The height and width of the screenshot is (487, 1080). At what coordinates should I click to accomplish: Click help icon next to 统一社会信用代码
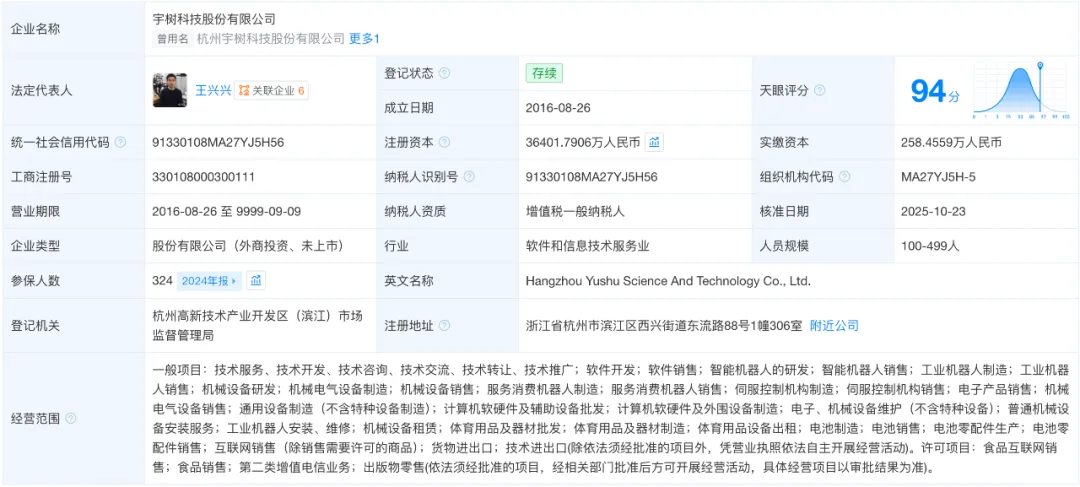coord(120,142)
